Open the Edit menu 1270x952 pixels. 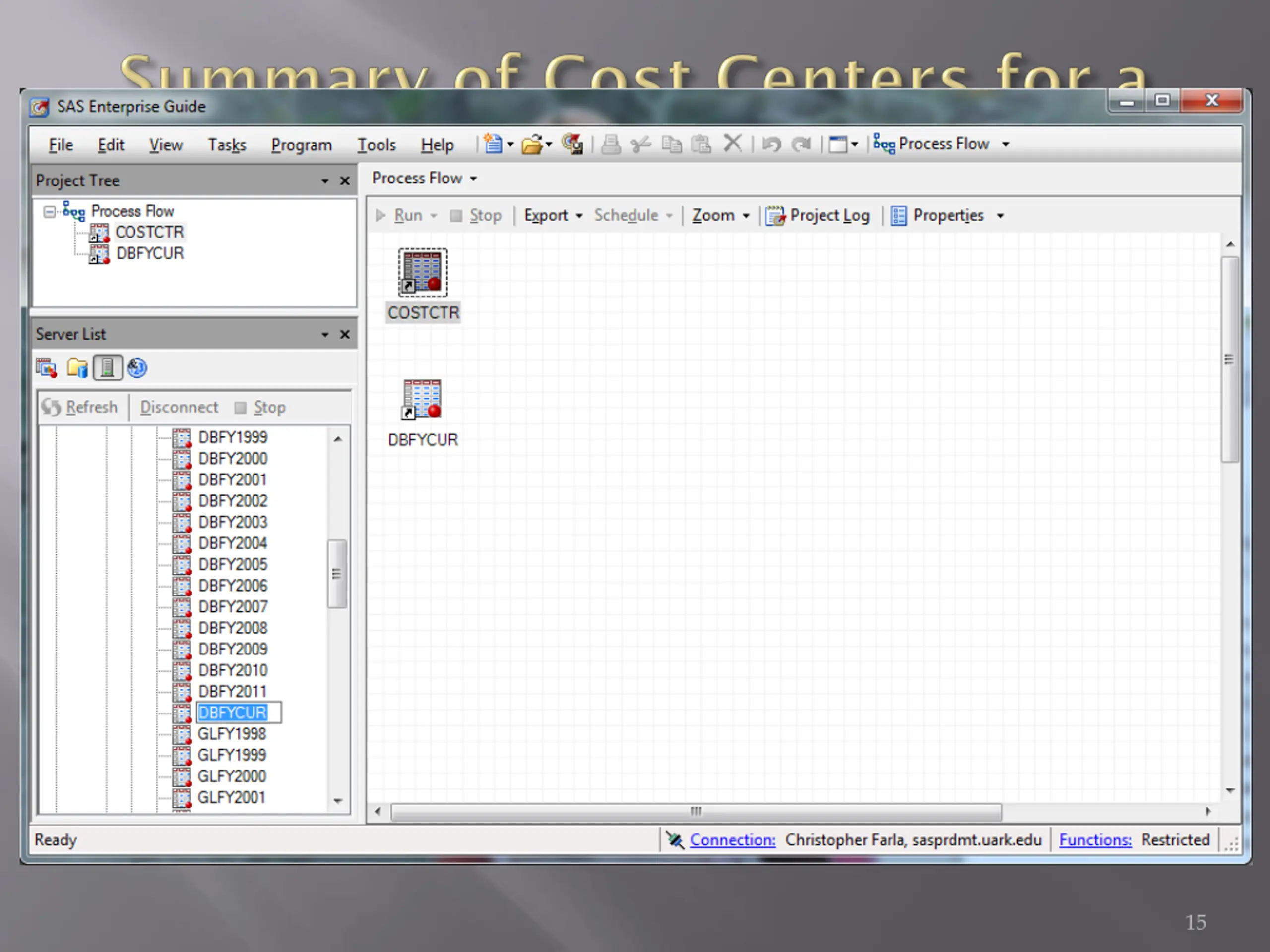coord(111,145)
